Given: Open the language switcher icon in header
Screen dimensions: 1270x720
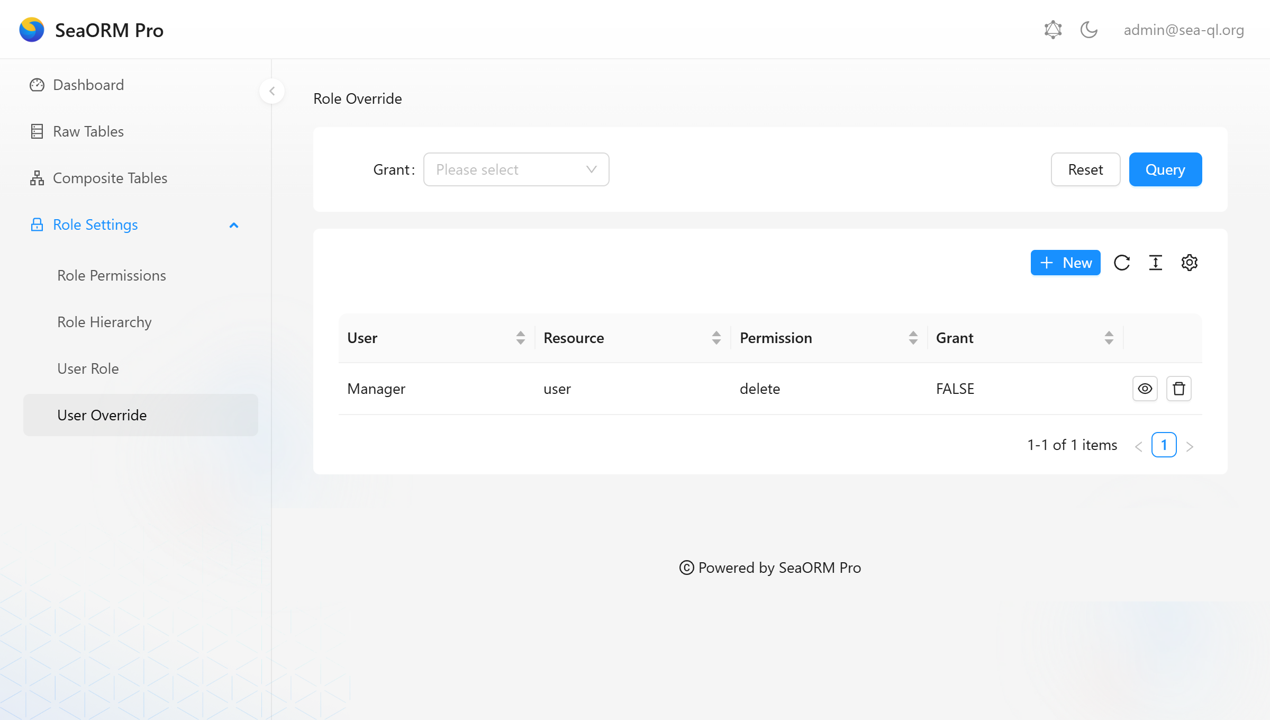Looking at the screenshot, I should 1053,30.
